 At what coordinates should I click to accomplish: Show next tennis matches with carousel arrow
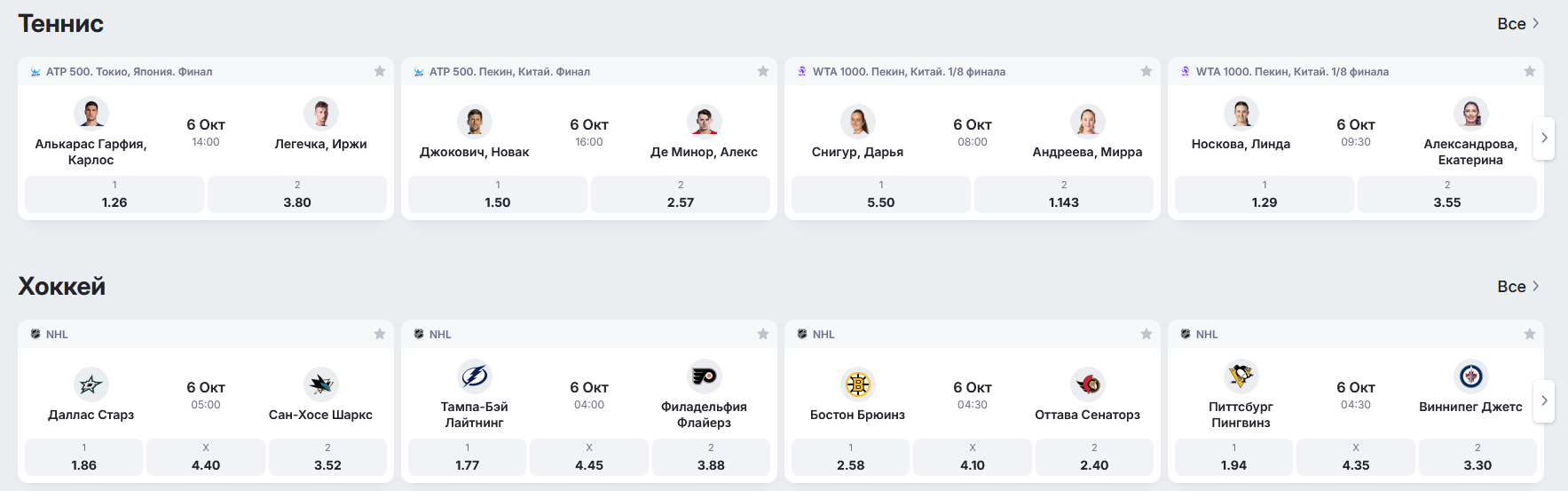click(x=1544, y=139)
